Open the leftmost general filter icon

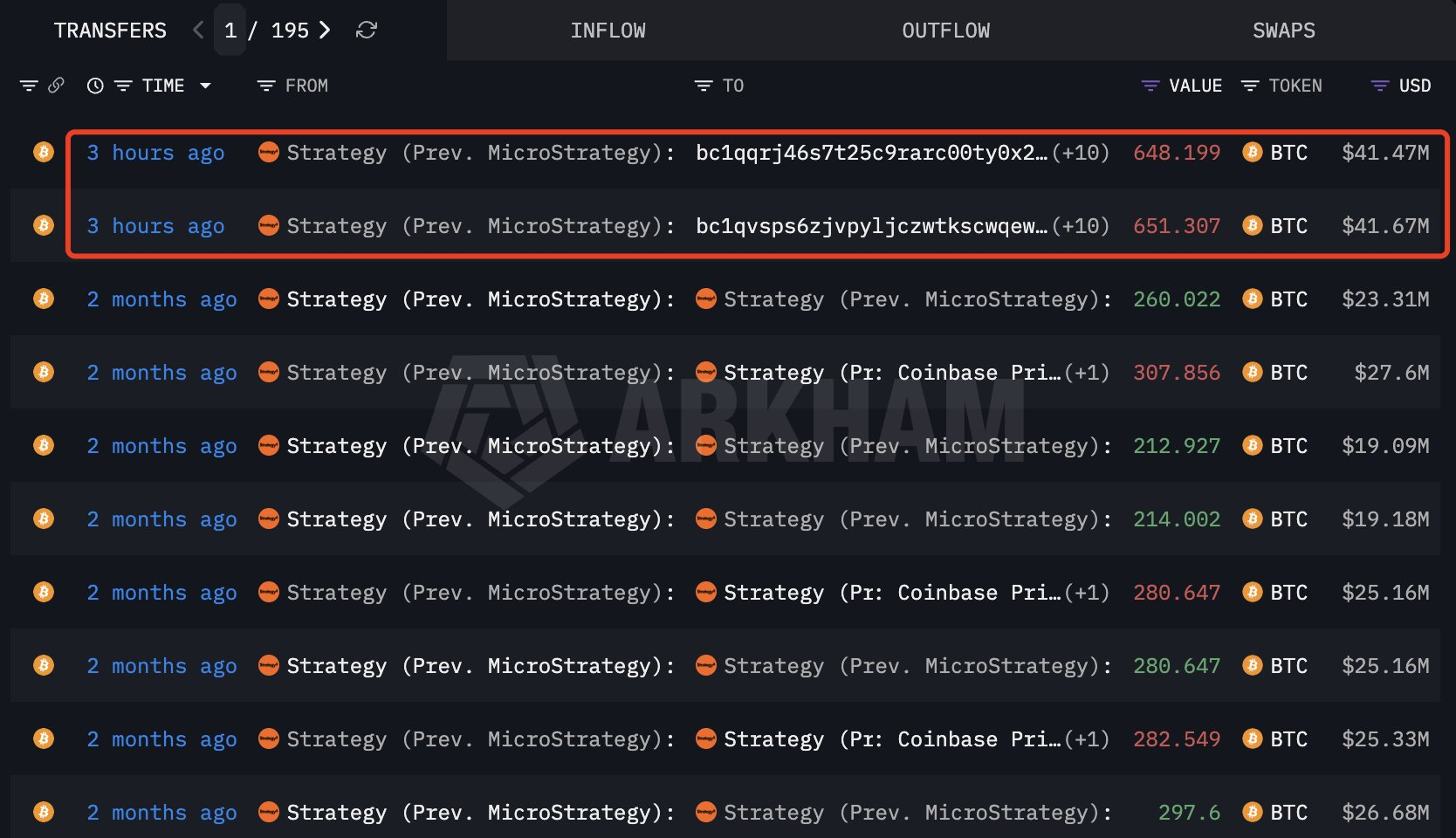point(29,86)
